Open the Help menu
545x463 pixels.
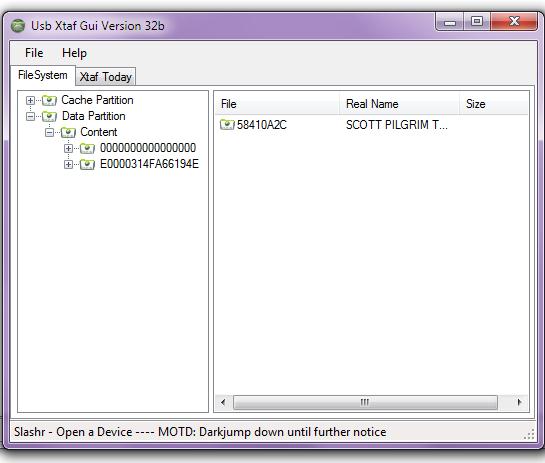coord(74,53)
